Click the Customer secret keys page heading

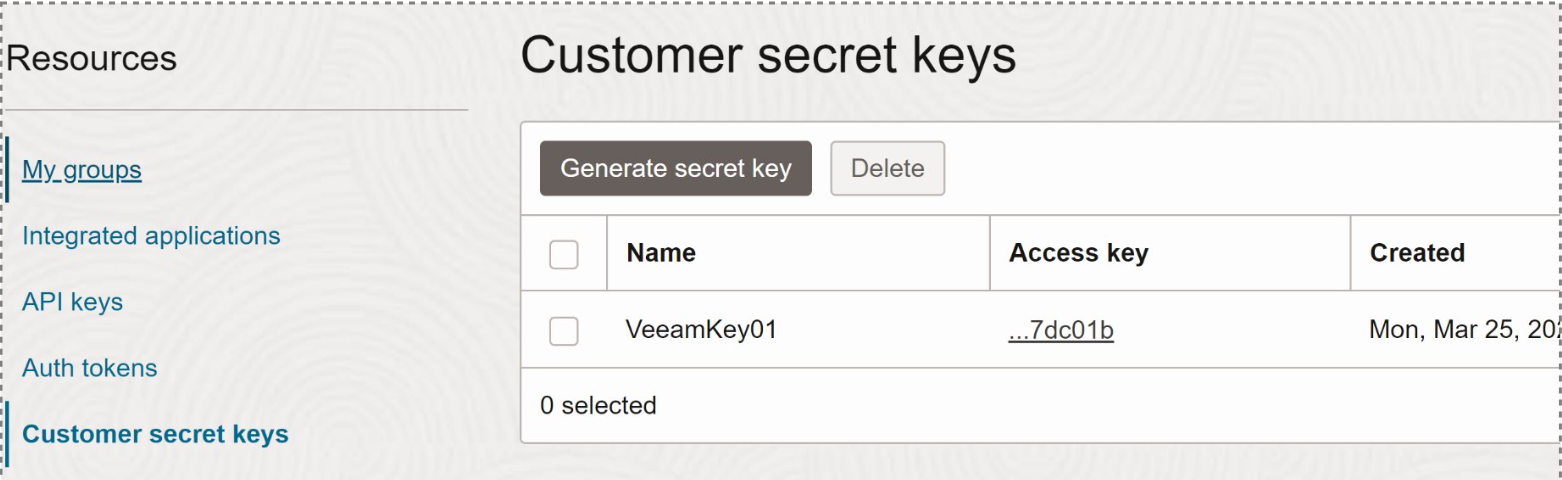coord(768,56)
